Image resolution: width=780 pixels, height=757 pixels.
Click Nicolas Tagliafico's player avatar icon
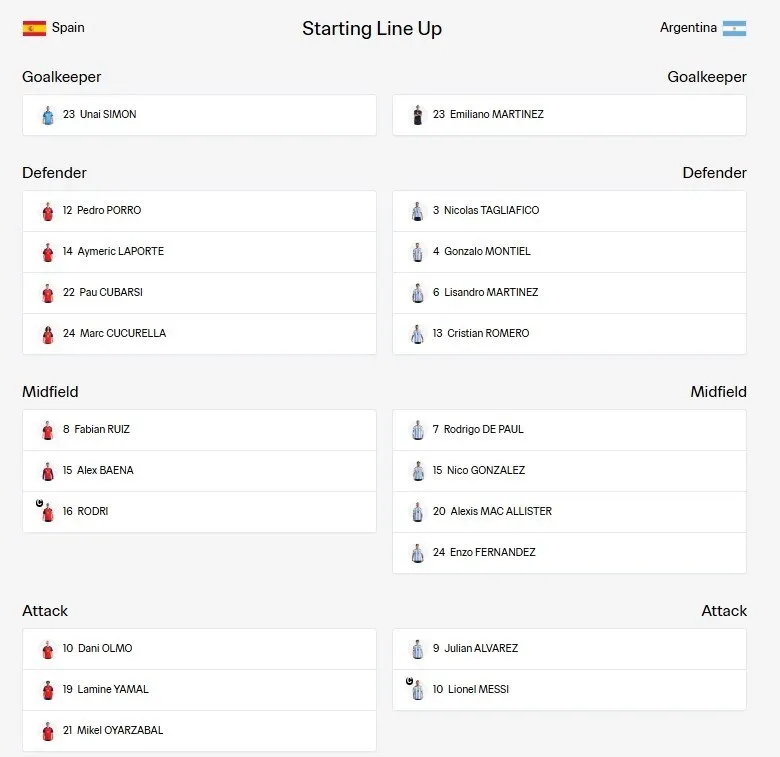(418, 211)
